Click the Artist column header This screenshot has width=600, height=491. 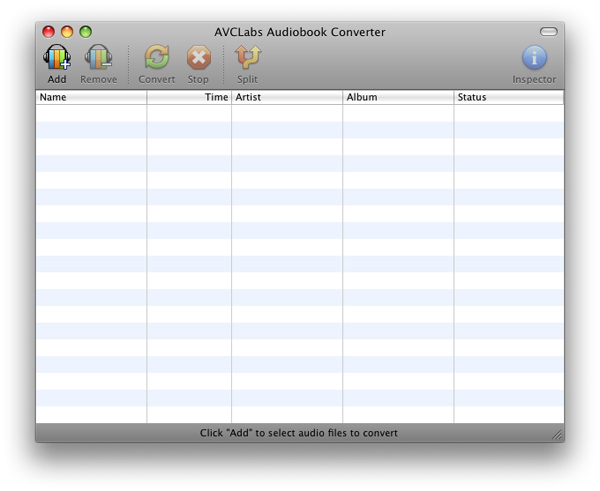(x=287, y=98)
